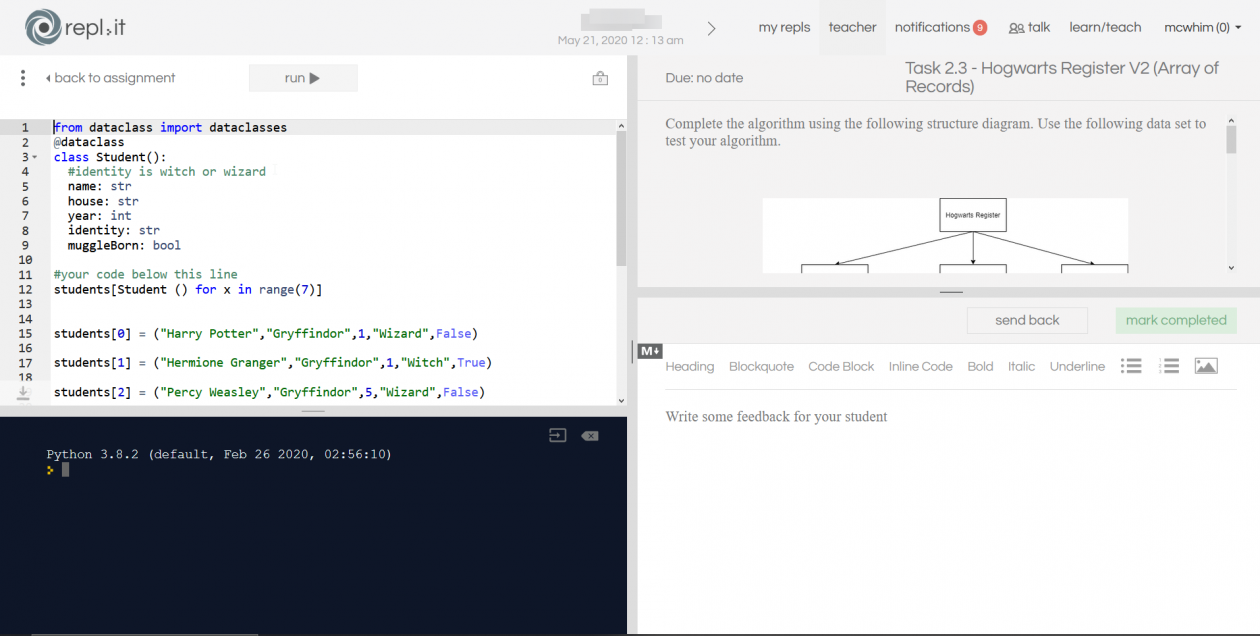The width and height of the screenshot is (1260, 636).
Task: Collapse the Student class at line 3
Action: [35, 157]
